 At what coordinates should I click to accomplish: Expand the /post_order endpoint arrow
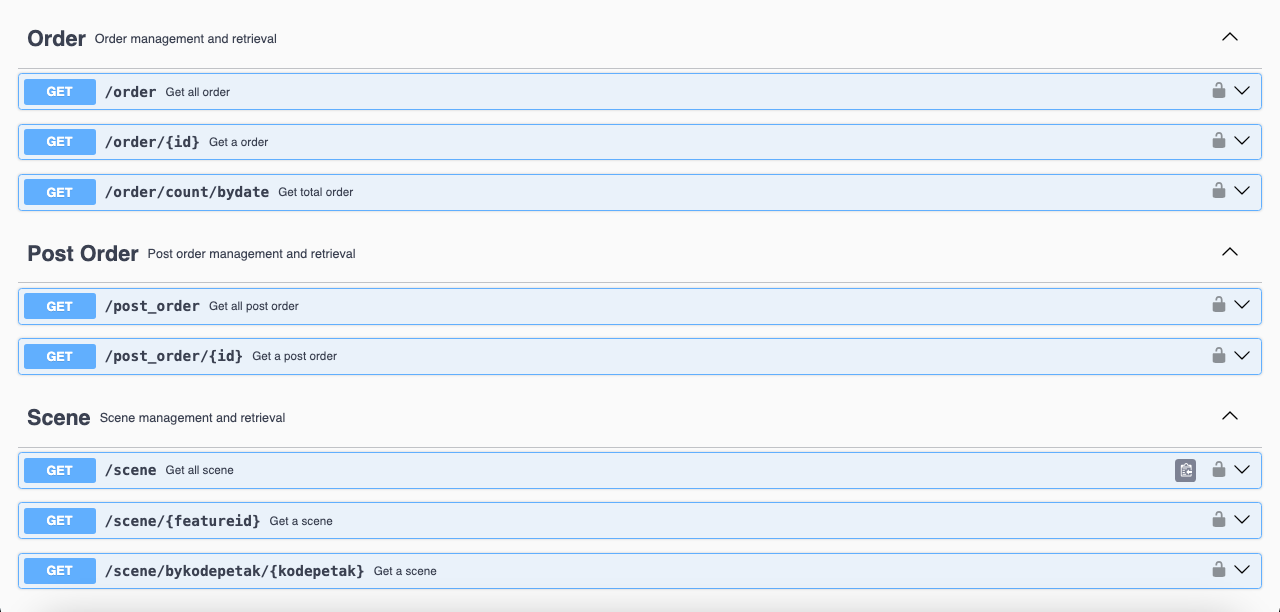1242,305
